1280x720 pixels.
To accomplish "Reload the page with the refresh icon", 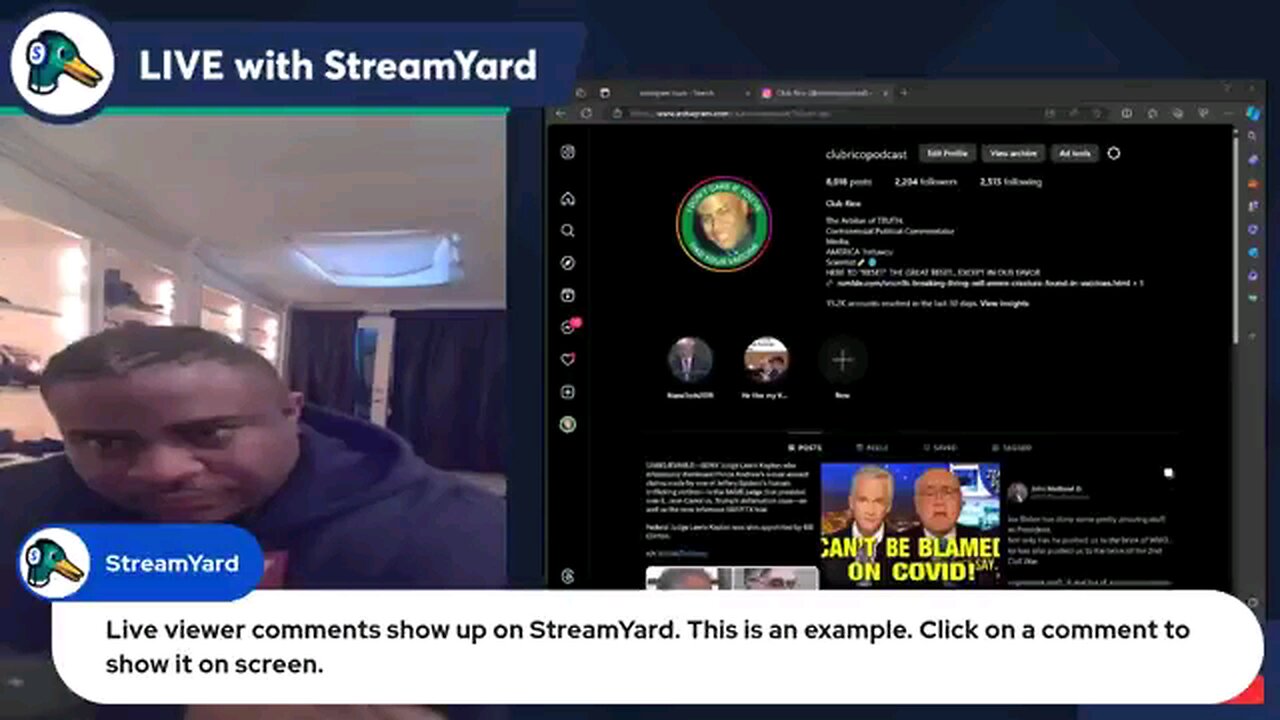I will pyautogui.click(x=586, y=113).
